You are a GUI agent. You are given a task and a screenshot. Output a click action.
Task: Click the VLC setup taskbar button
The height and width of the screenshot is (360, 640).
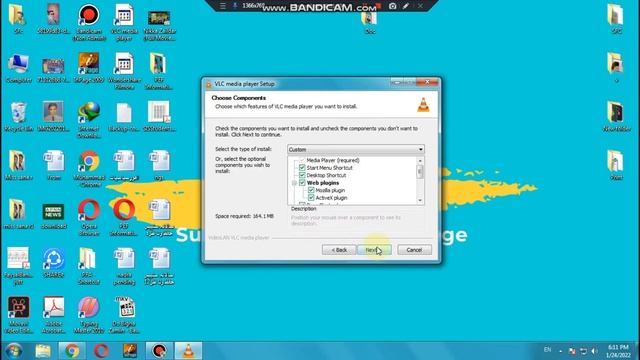[188, 351]
